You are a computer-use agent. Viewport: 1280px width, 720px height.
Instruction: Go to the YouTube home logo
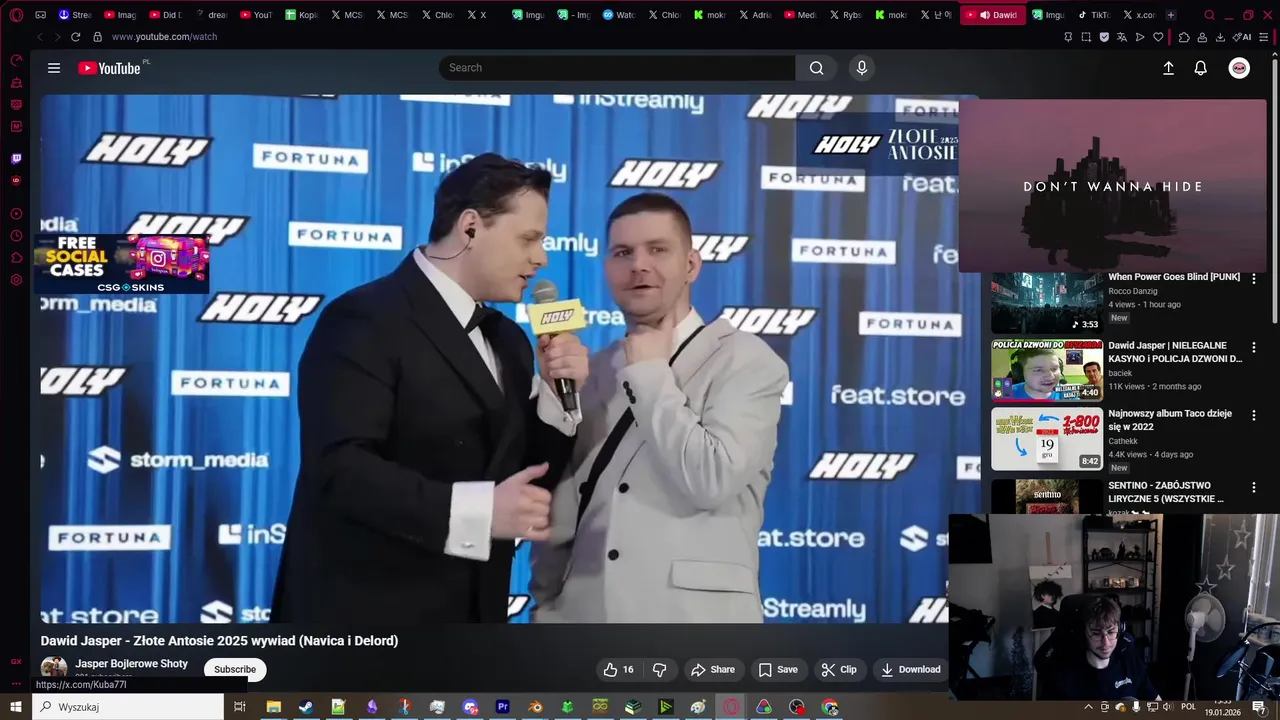click(110, 68)
